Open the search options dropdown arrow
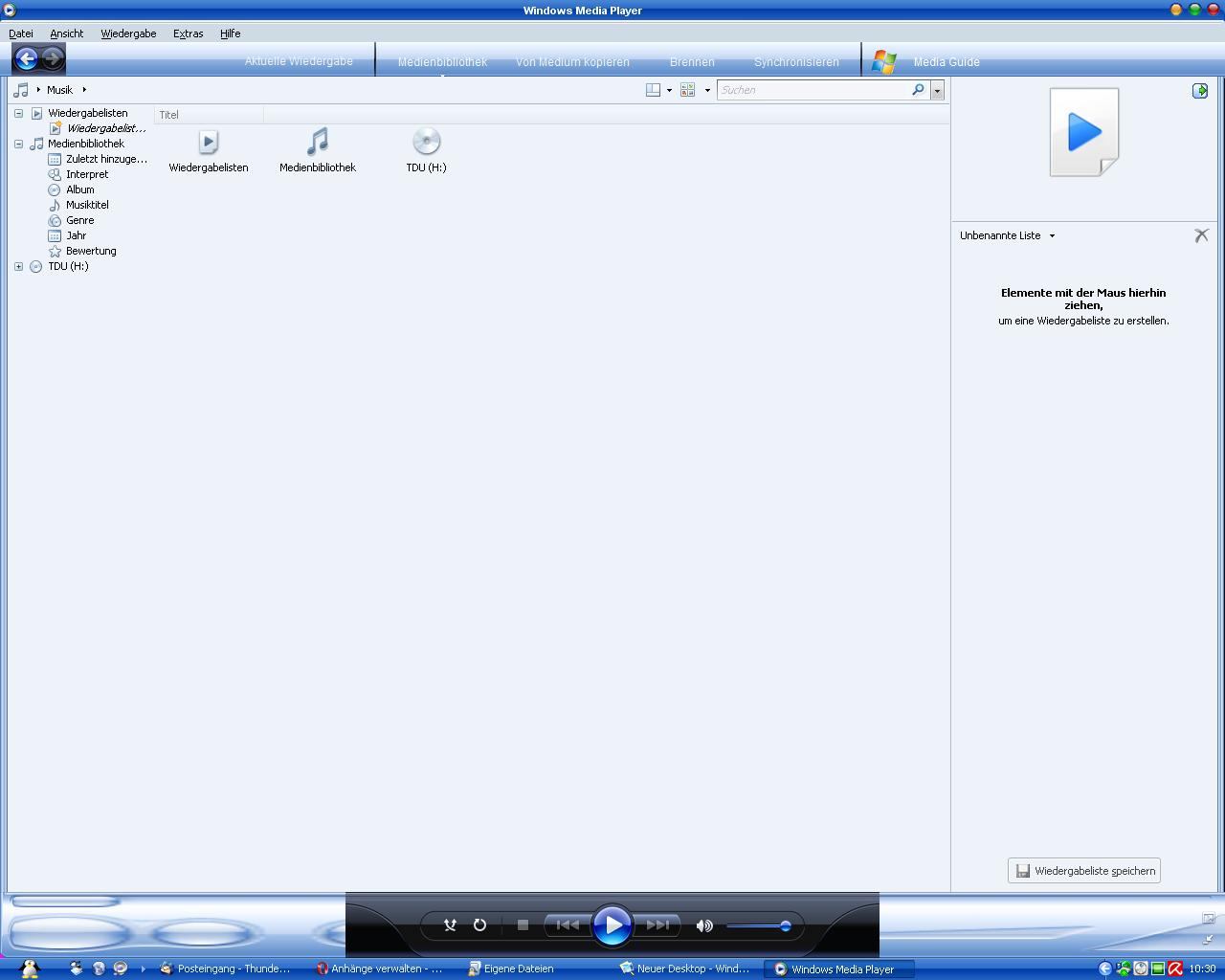The height and width of the screenshot is (980, 1225). (x=937, y=90)
